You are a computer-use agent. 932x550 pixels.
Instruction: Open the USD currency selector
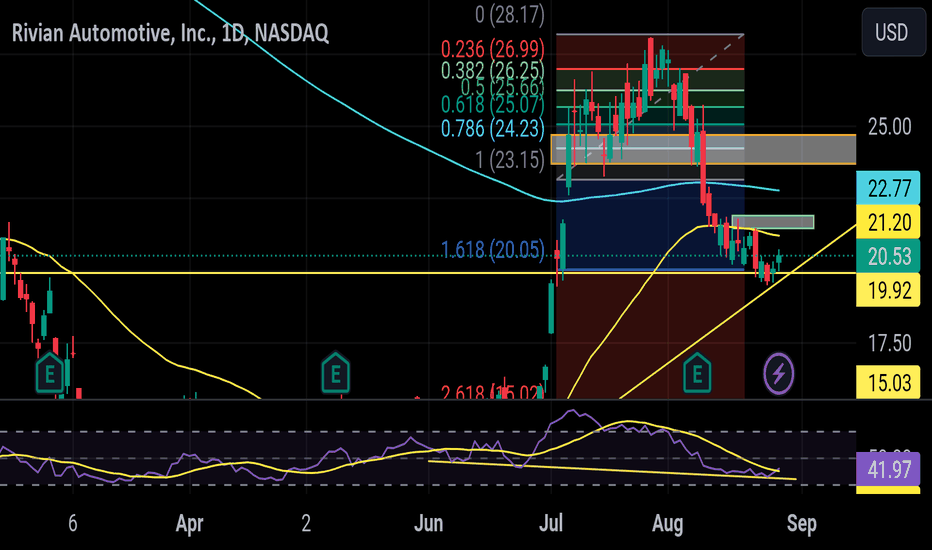click(891, 32)
